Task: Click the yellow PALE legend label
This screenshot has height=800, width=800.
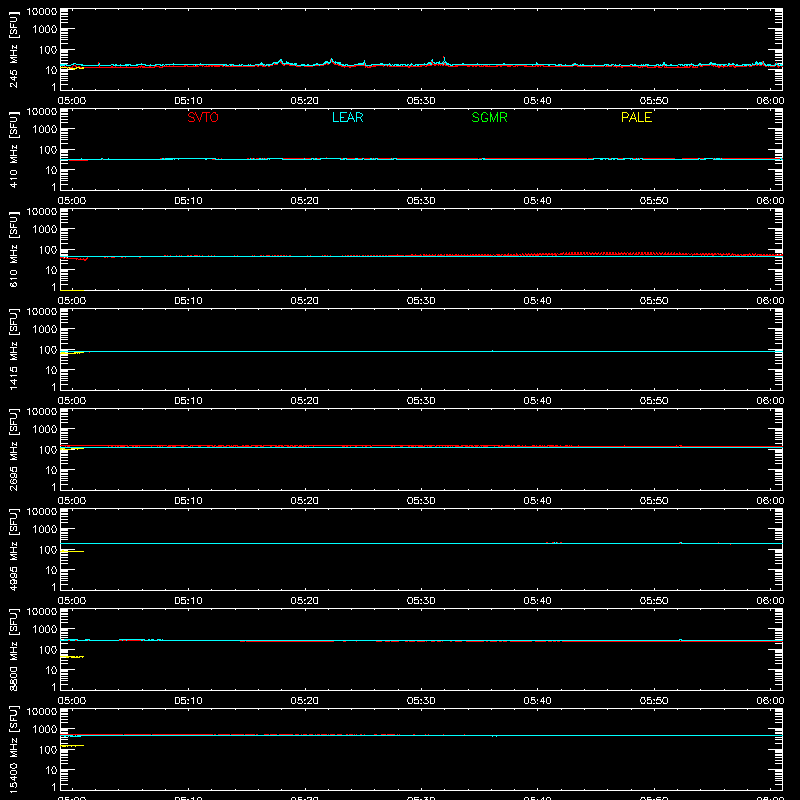Action: tap(636, 117)
